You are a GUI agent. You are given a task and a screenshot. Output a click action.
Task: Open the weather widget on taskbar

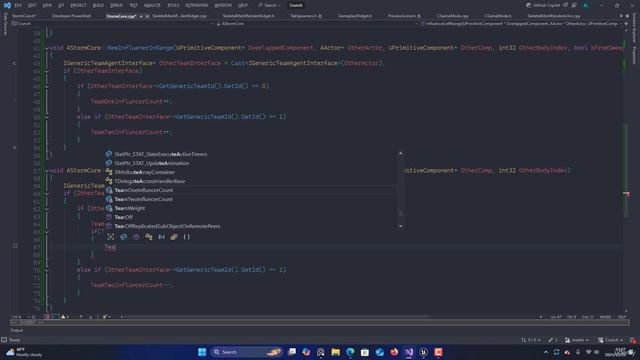tap(24, 352)
